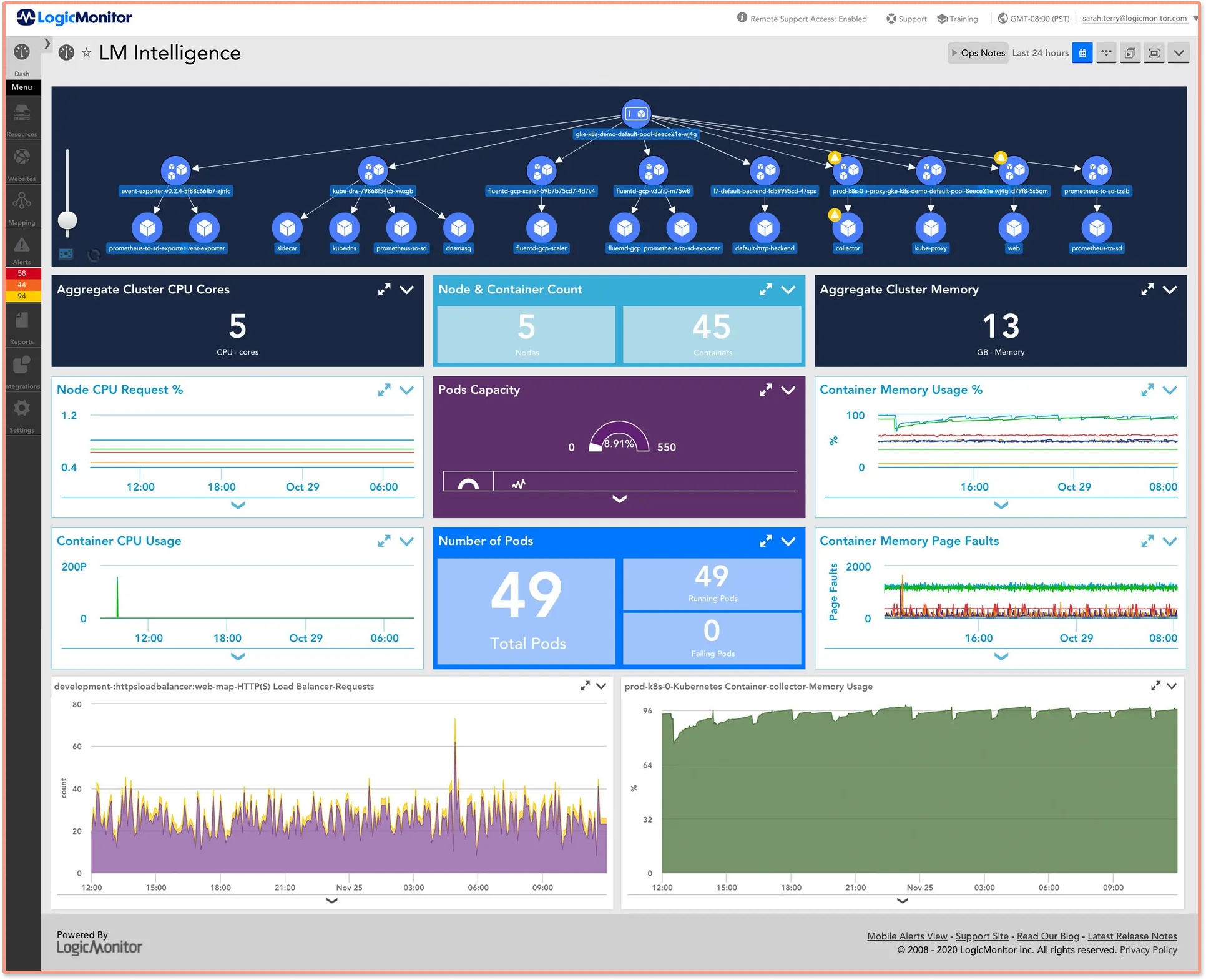Go to the Mapping section in the sidebar
The image size is (1206, 980).
[22, 208]
